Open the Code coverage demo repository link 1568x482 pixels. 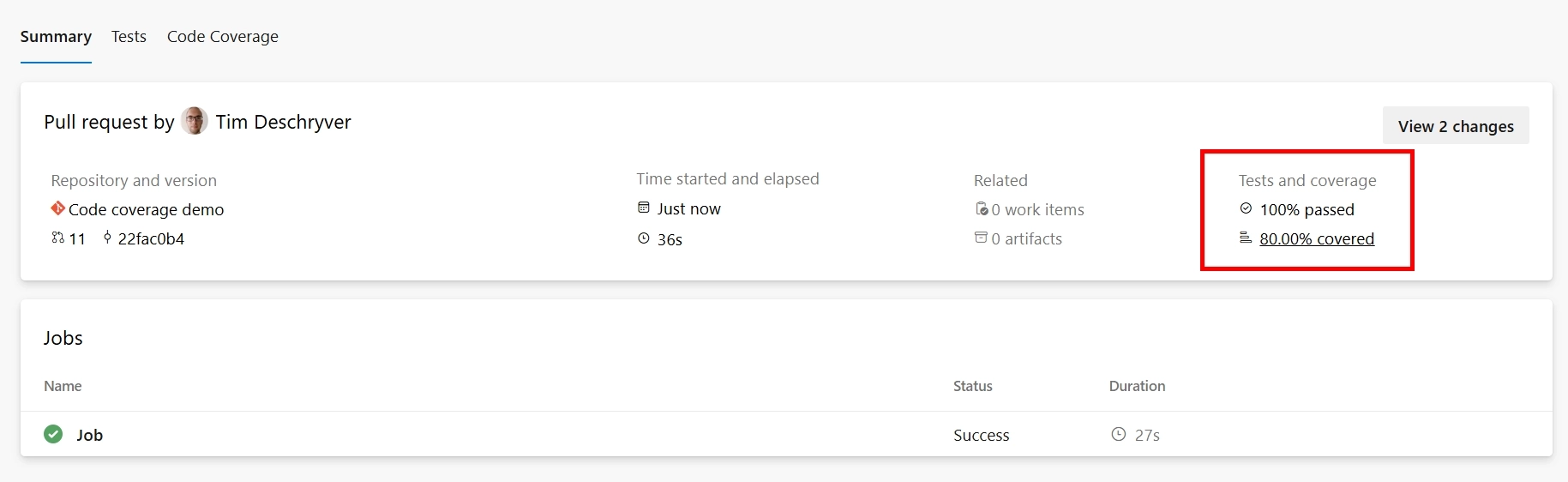[146, 209]
